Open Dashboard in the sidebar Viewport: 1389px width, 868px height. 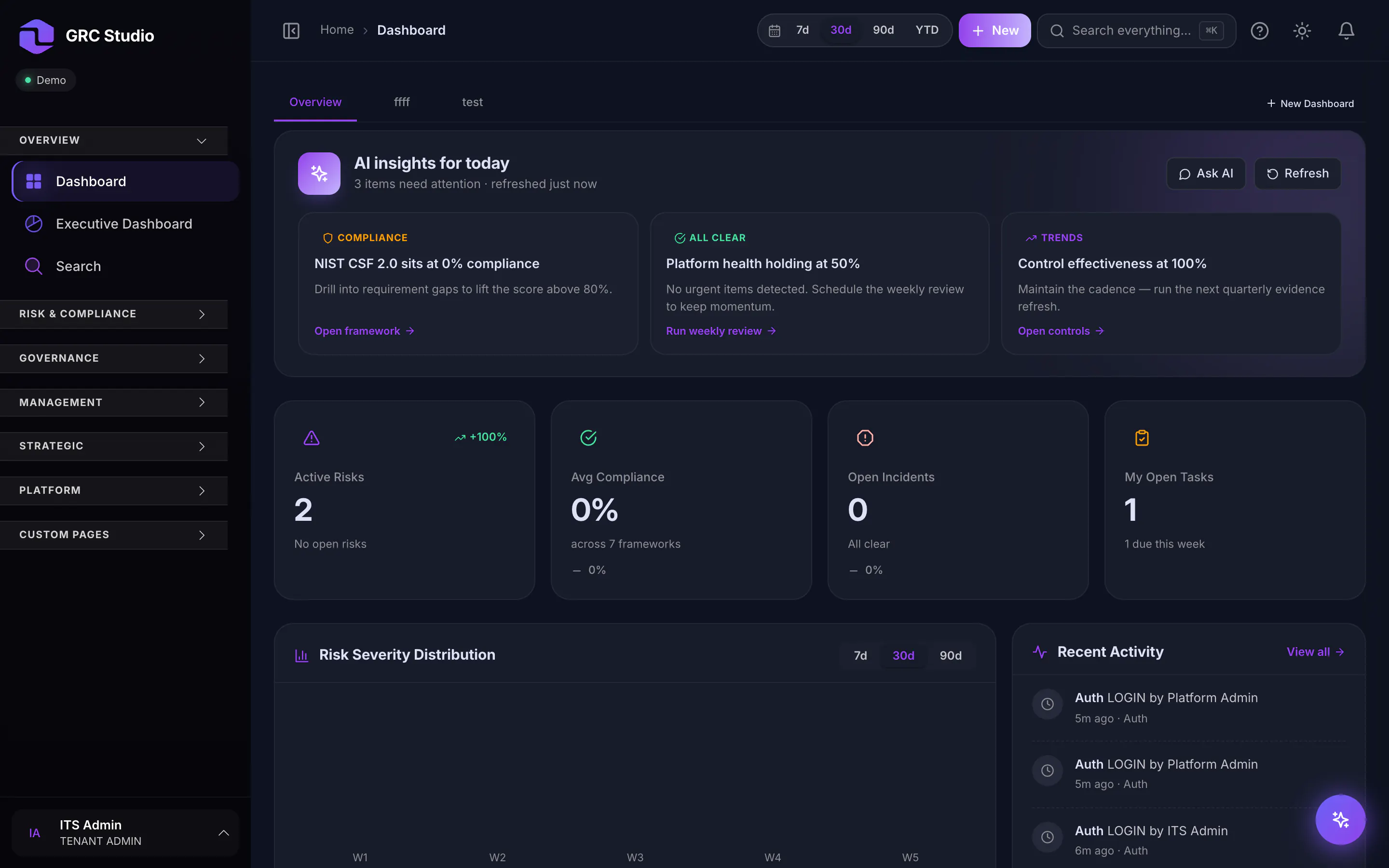125,181
